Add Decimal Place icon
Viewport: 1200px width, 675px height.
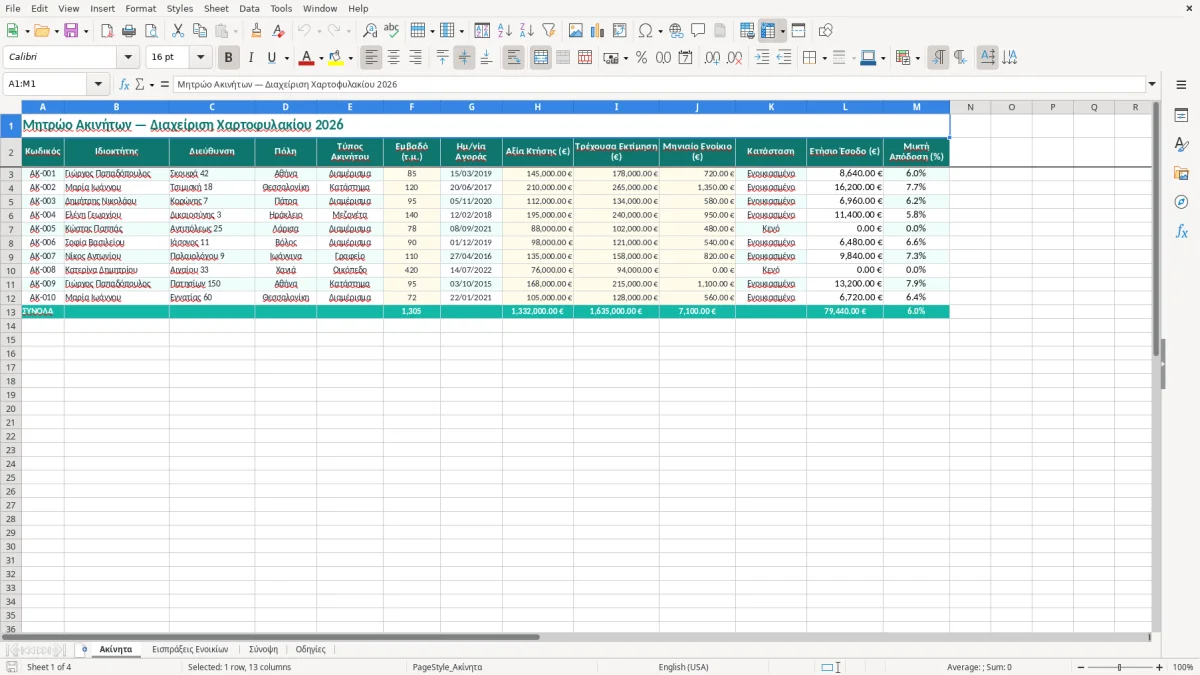coord(713,58)
